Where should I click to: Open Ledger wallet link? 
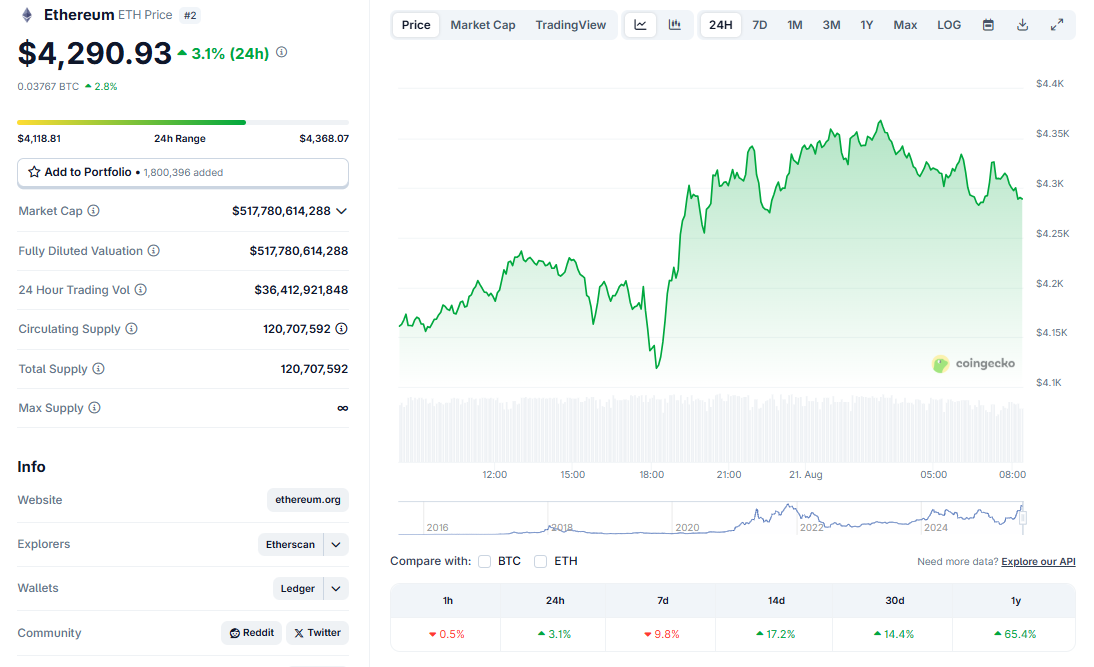coord(298,588)
